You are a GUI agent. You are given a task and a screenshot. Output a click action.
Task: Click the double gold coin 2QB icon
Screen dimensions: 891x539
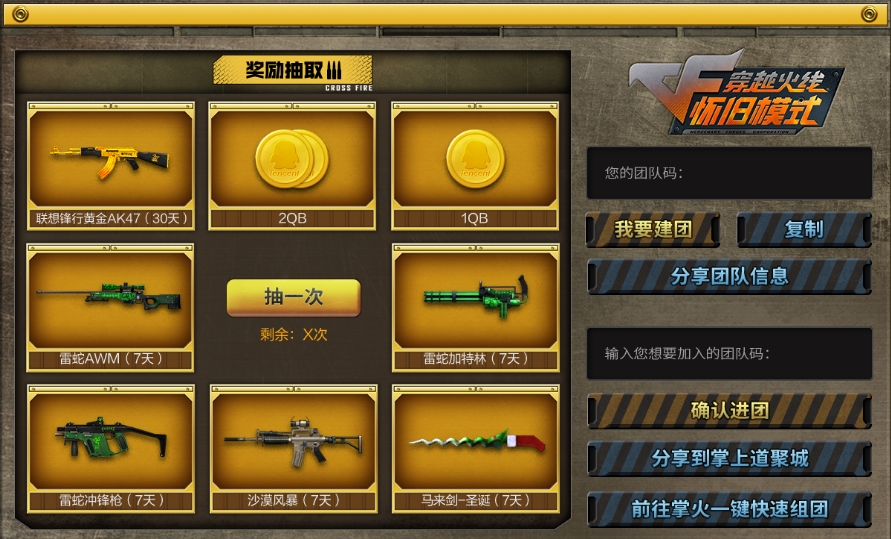[x=292, y=159]
